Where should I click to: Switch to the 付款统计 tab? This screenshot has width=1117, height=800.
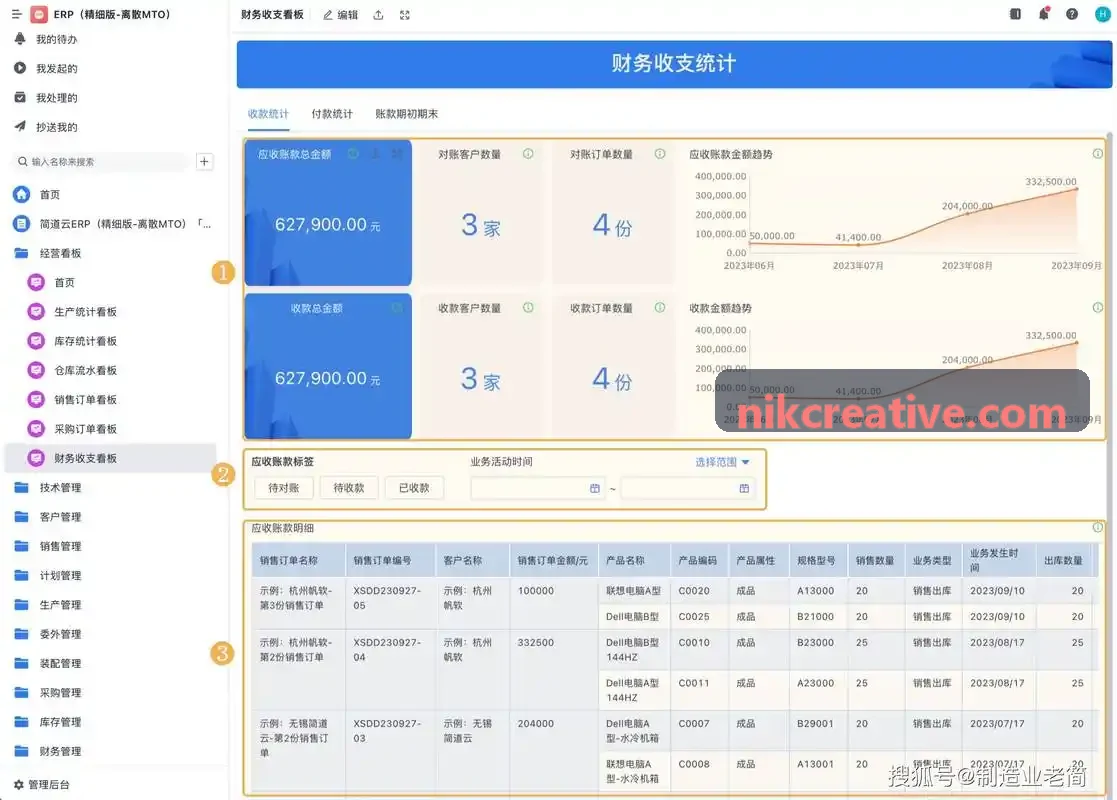(332, 114)
